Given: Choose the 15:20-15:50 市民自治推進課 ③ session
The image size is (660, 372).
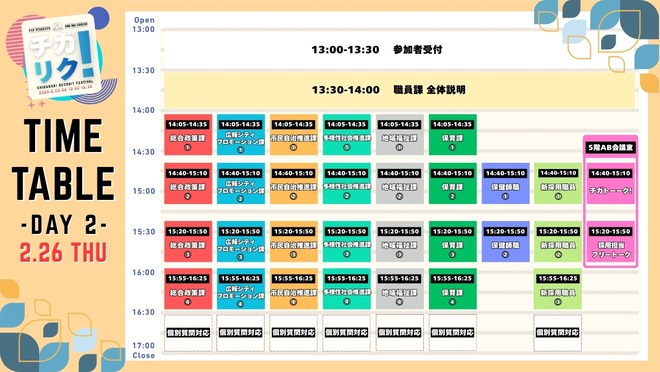Looking at the screenshot, I should point(294,242).
